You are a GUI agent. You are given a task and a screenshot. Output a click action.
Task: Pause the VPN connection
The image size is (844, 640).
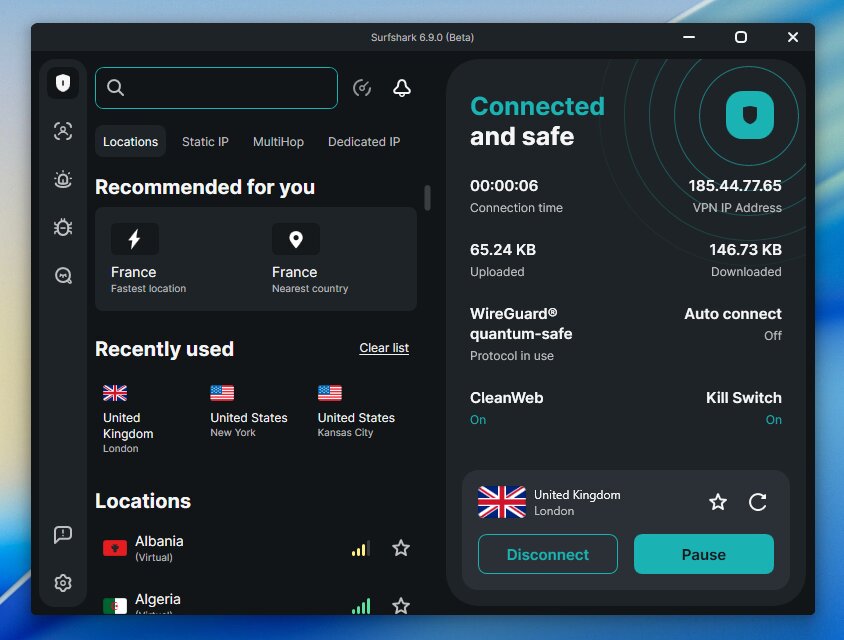pyautogui.click(x=703, y=554)
